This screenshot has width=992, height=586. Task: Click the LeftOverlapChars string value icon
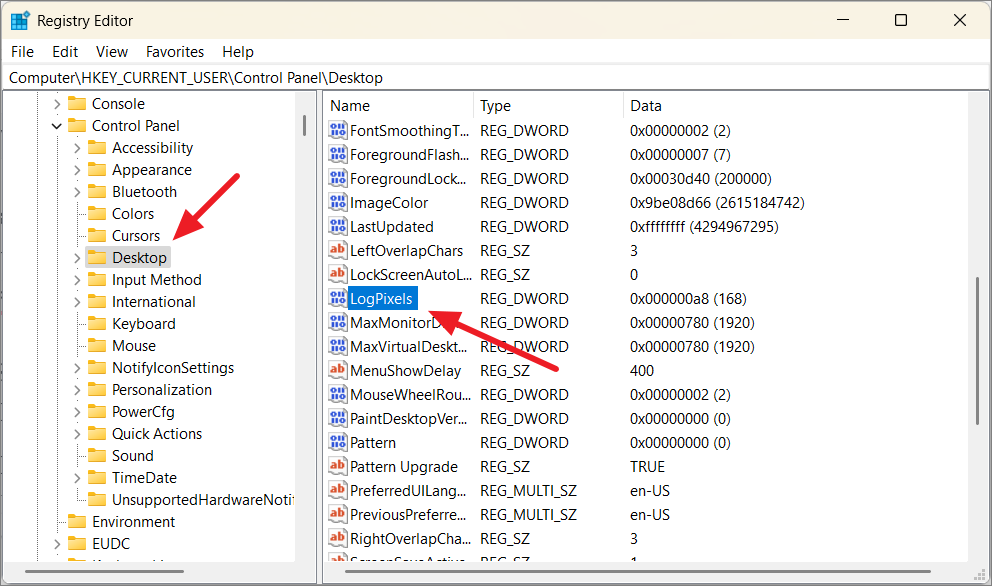coord(338,251)
